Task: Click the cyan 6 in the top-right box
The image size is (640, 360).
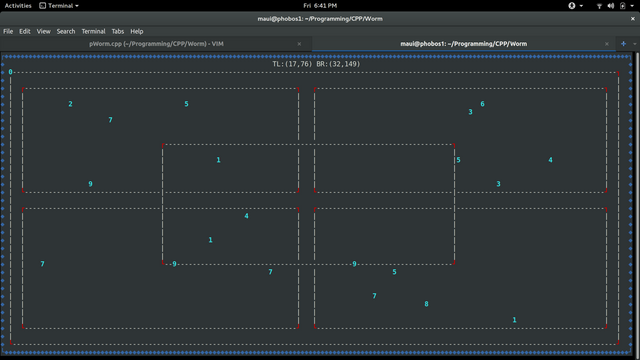Action: coord(482,104)
